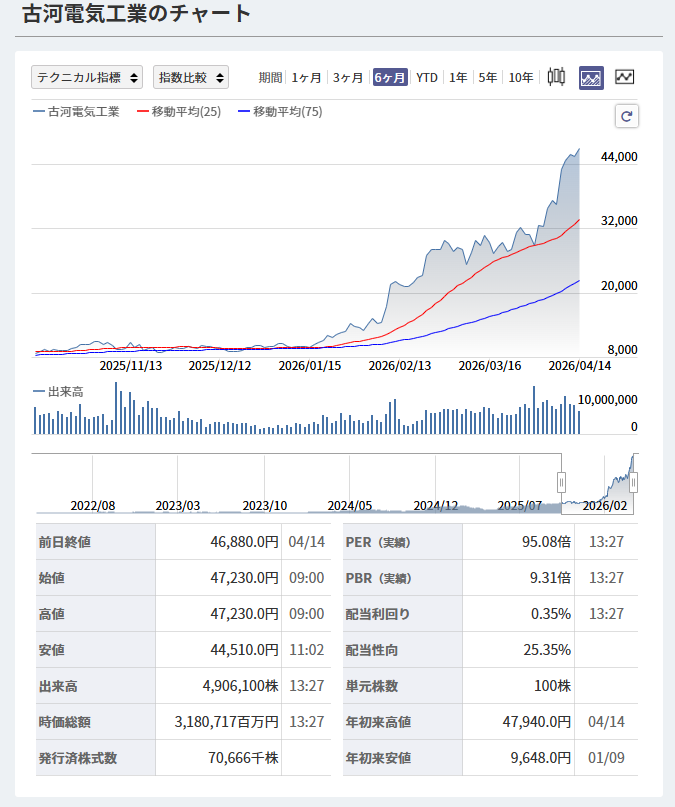Toggle 移動平均(75) legend series
The width and height of the screenshot is (675, 807).
(x=280, y=112)
